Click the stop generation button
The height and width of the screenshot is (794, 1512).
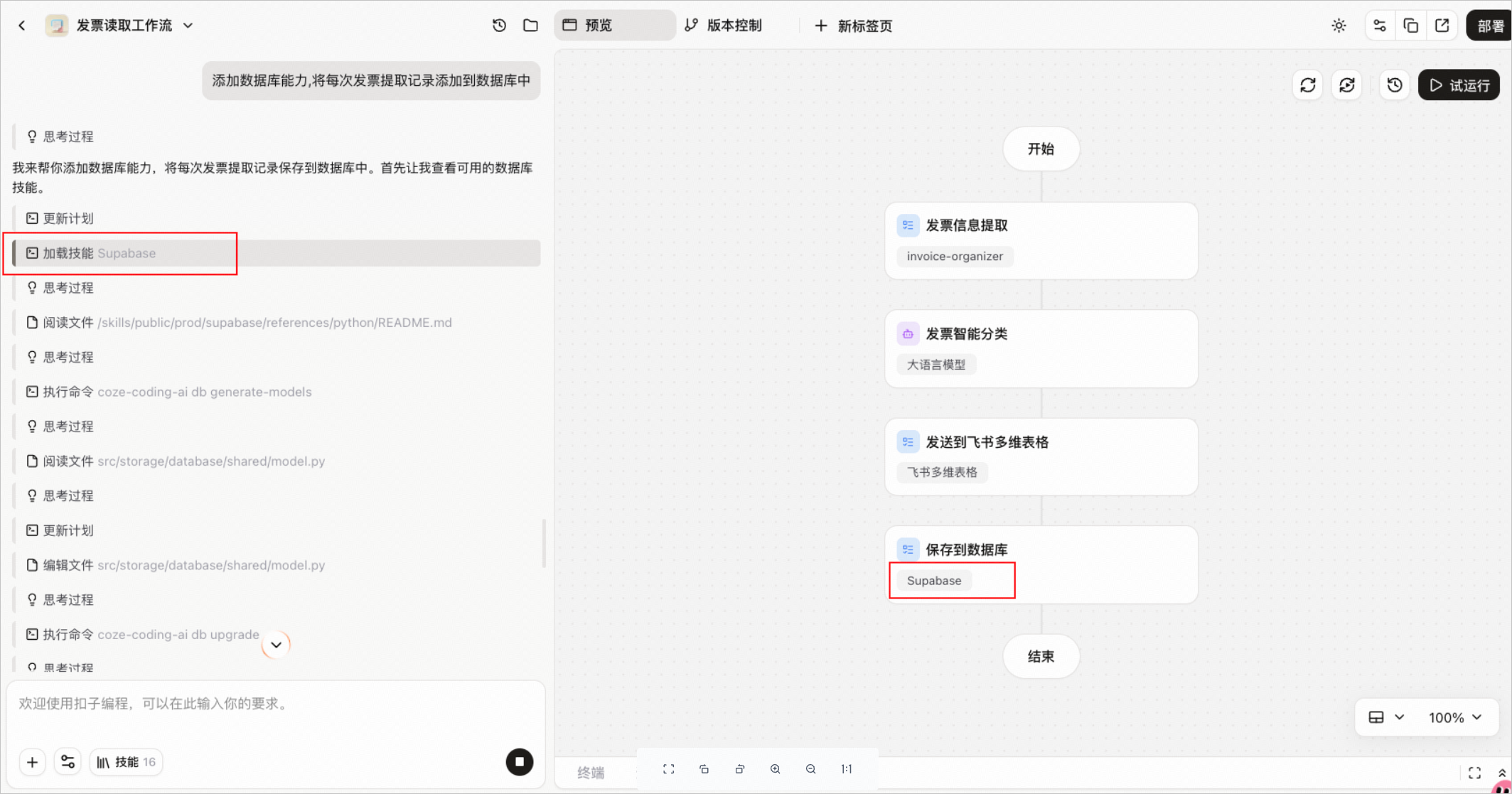[519, 762]
